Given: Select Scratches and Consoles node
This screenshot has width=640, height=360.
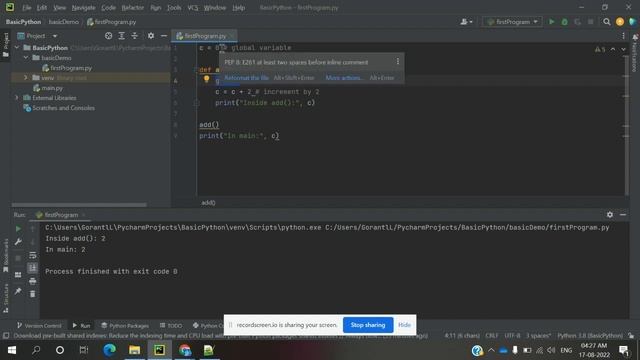Looking at the screenshot, I should pyautogui.click(x=63, y=108).
